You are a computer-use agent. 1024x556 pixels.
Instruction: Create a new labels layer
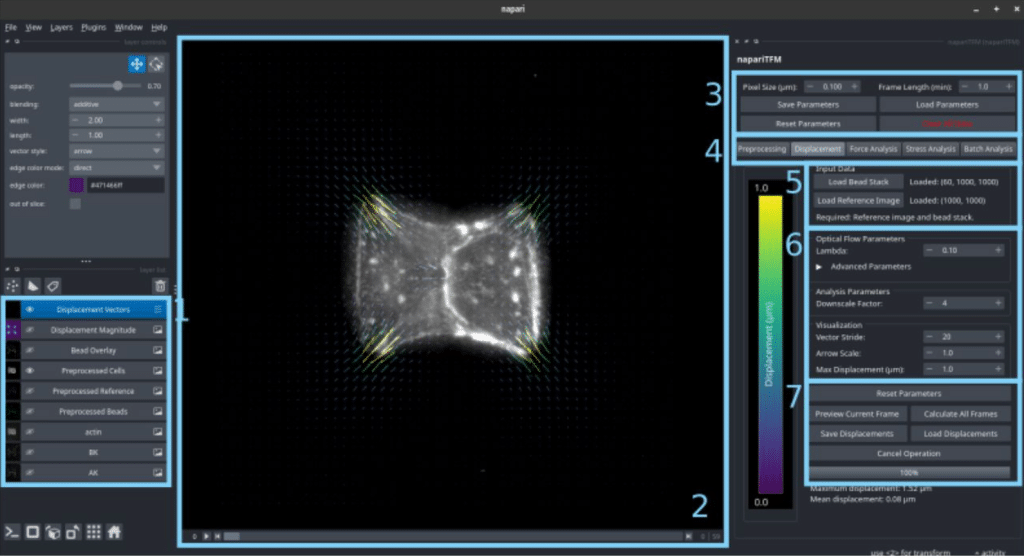[x=54, y=286]
